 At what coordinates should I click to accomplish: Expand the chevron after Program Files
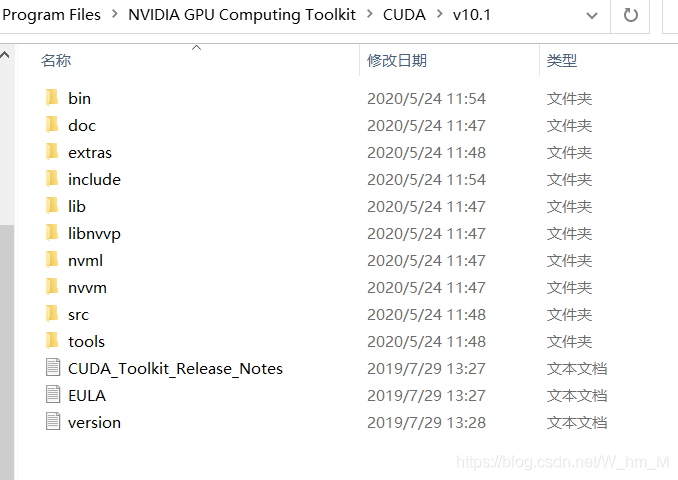[115, 14]
